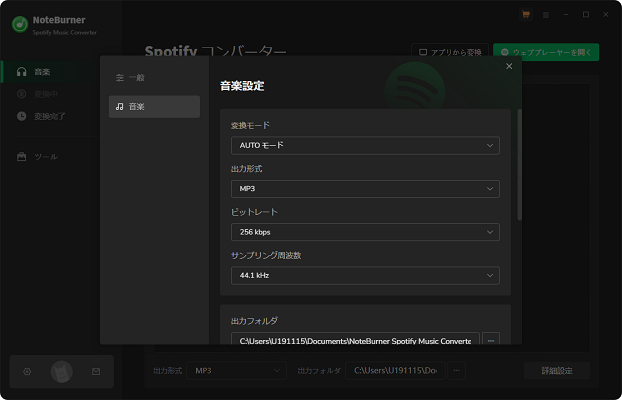
Task: Click the output folder path field in dialog
Action: 355,341
